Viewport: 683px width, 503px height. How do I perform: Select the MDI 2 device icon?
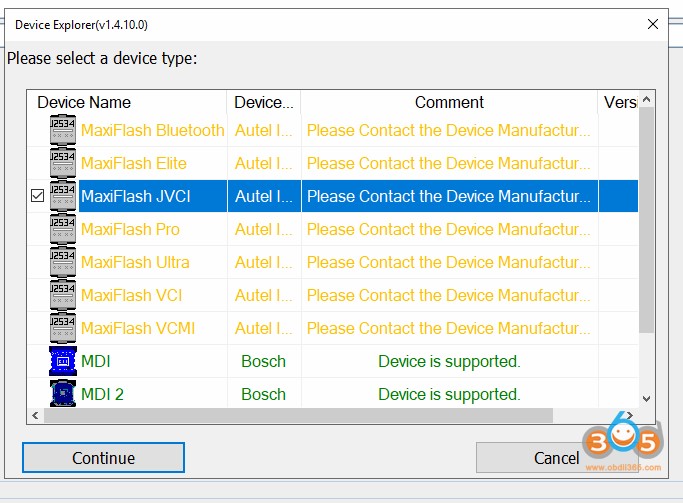coord(63,394)
